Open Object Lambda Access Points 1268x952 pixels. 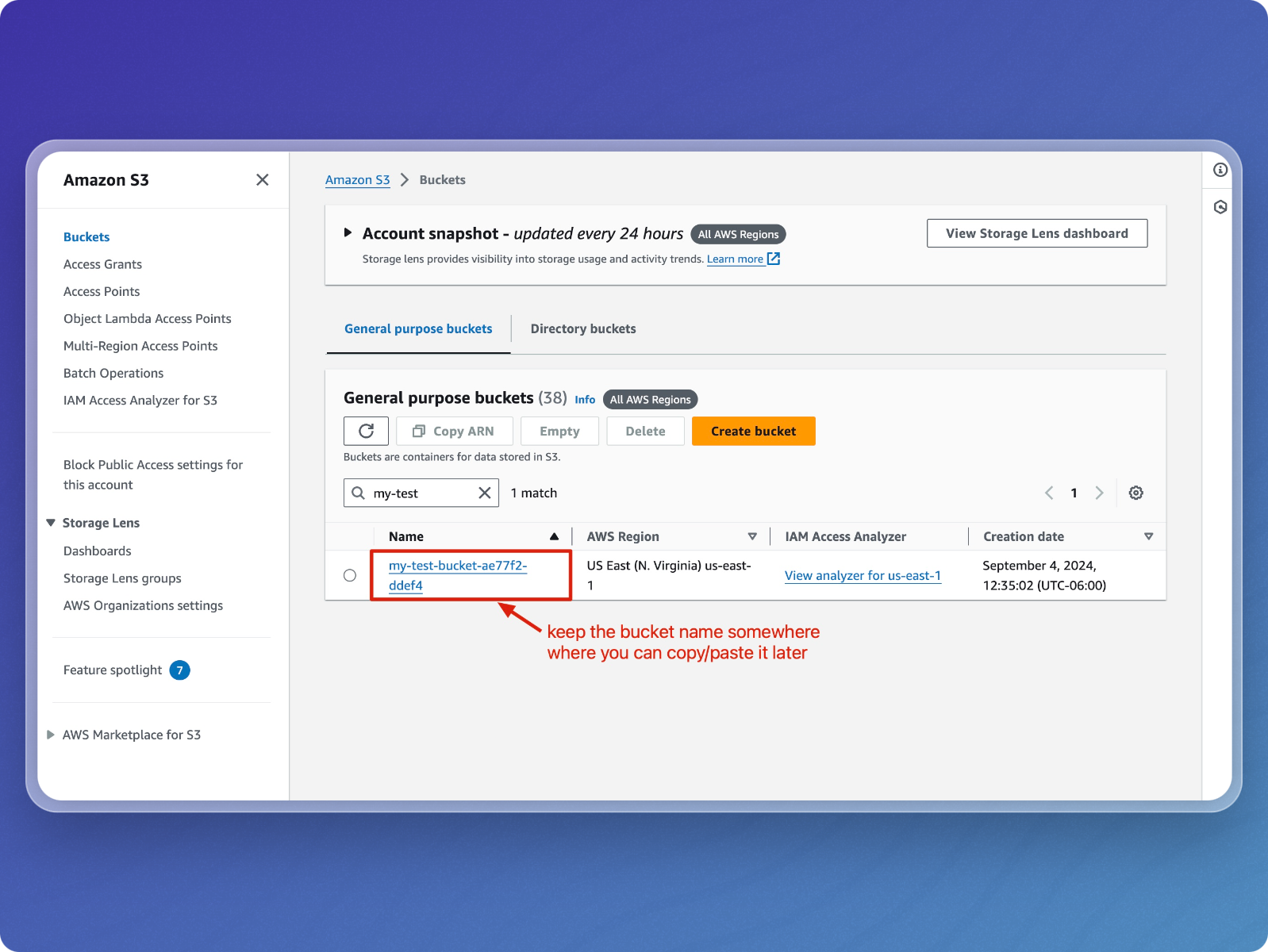point(148,318)
